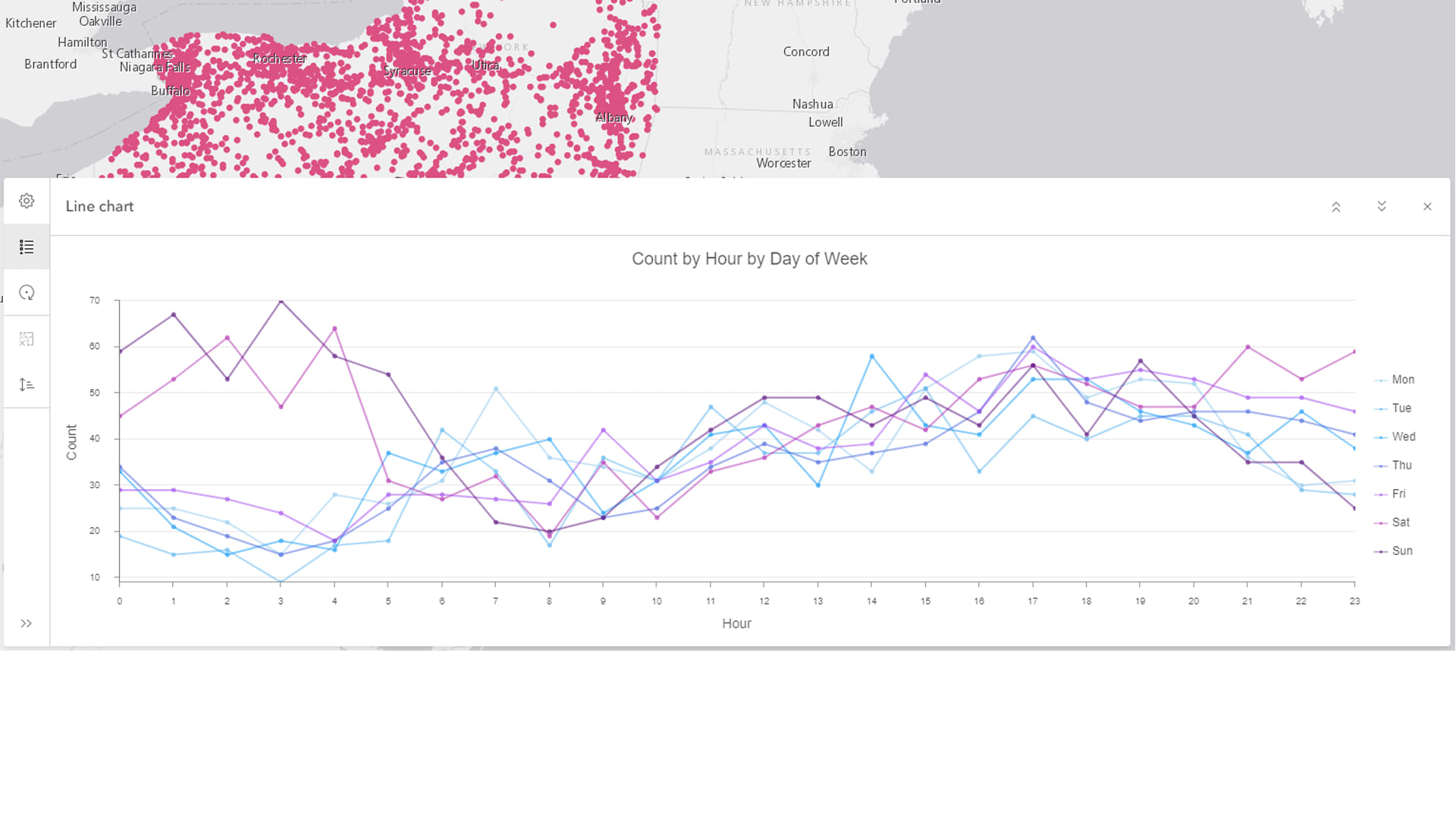Viewport: 1456px width, 819px height.
Task: Expand the sidebar via double-arrow icon
Action: (27, 623)
